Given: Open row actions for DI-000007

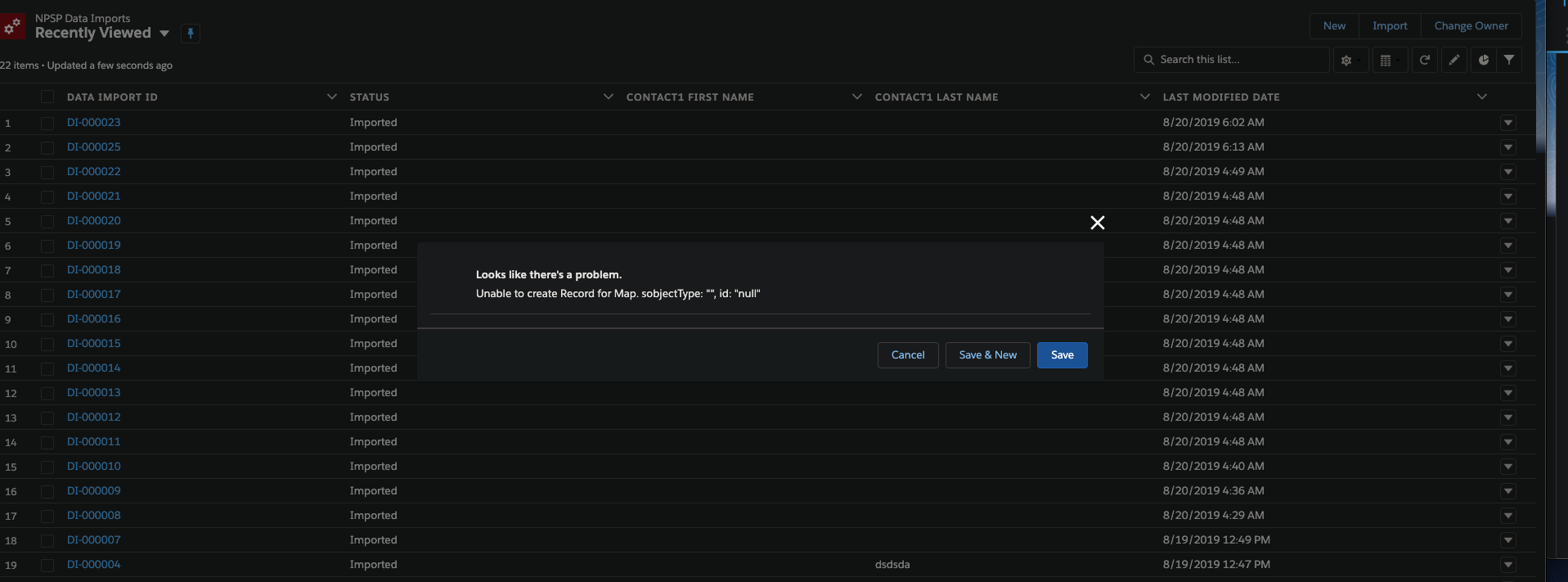Looking at the screenshot, I should pyautogui.click(x=1508, y=540).
